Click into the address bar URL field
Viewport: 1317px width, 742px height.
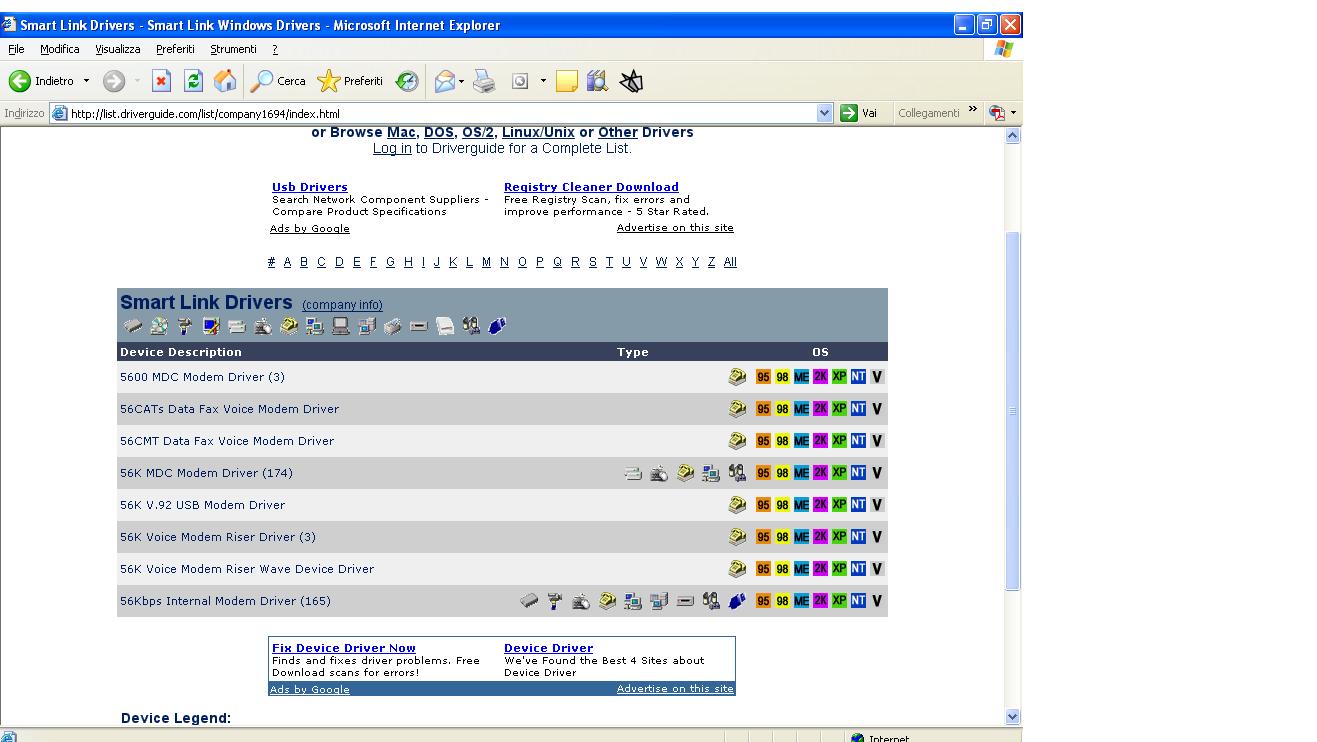tap(440, 113)
